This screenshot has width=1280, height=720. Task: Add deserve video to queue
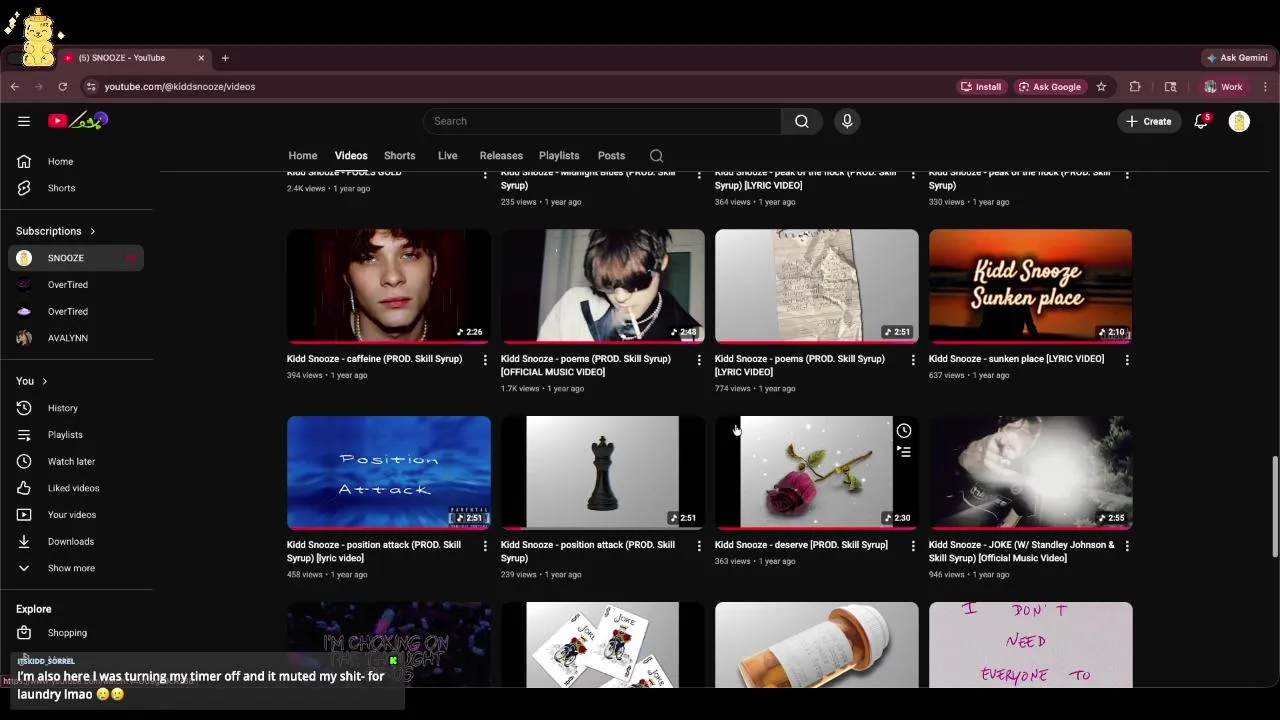[x=904, y=452]
